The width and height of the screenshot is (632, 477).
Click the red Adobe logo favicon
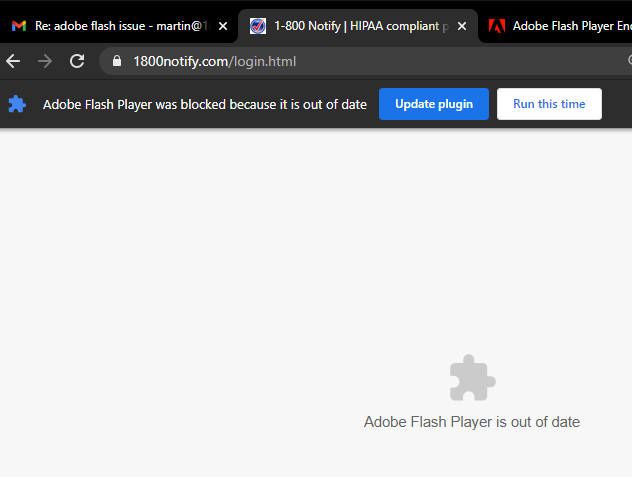(x=497, y=26)
